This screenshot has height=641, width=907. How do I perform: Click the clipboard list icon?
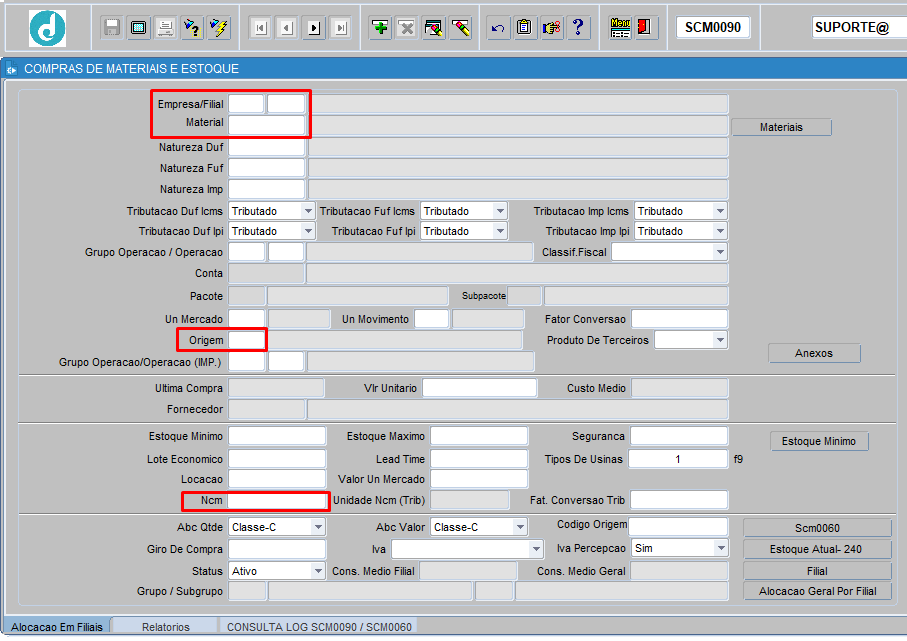(524, 28)
